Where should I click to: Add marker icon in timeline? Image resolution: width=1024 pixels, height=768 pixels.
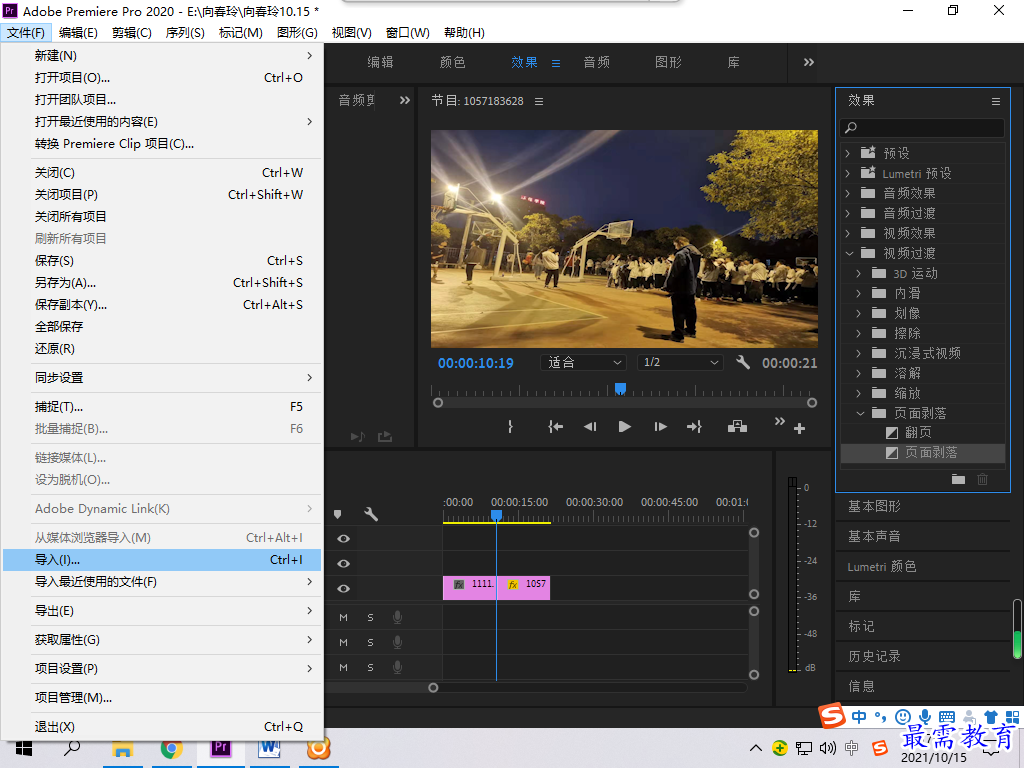[338, 515]
